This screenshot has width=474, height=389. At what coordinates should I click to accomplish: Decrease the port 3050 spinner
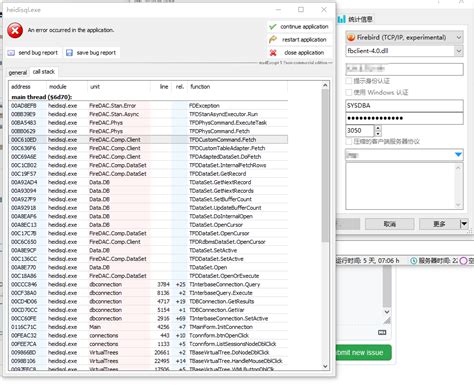(378, 133)
